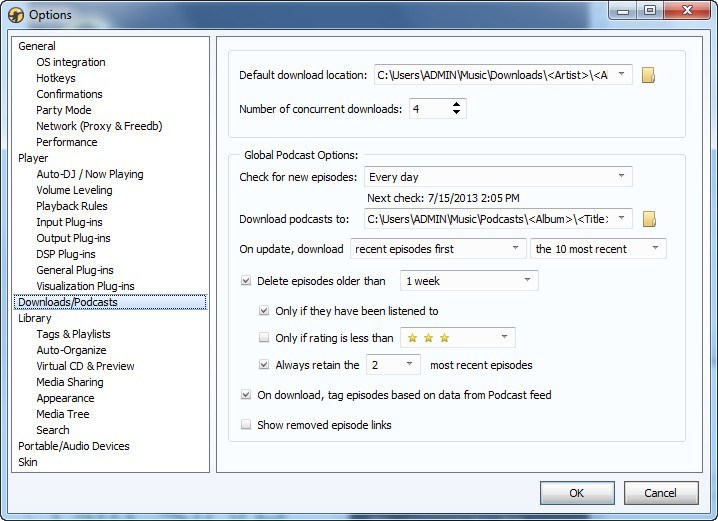Open Auto-DJ / Now Playing settings
The width and height of the screenshot is (718, 521).
tap(90, 174)
